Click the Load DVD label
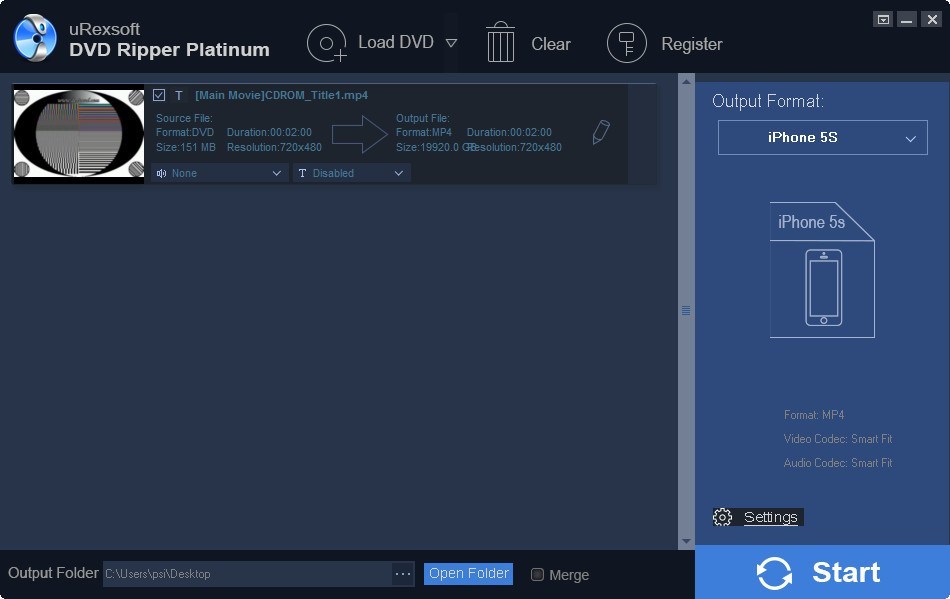This screenshot has width=950, height=599. [396, 42]
